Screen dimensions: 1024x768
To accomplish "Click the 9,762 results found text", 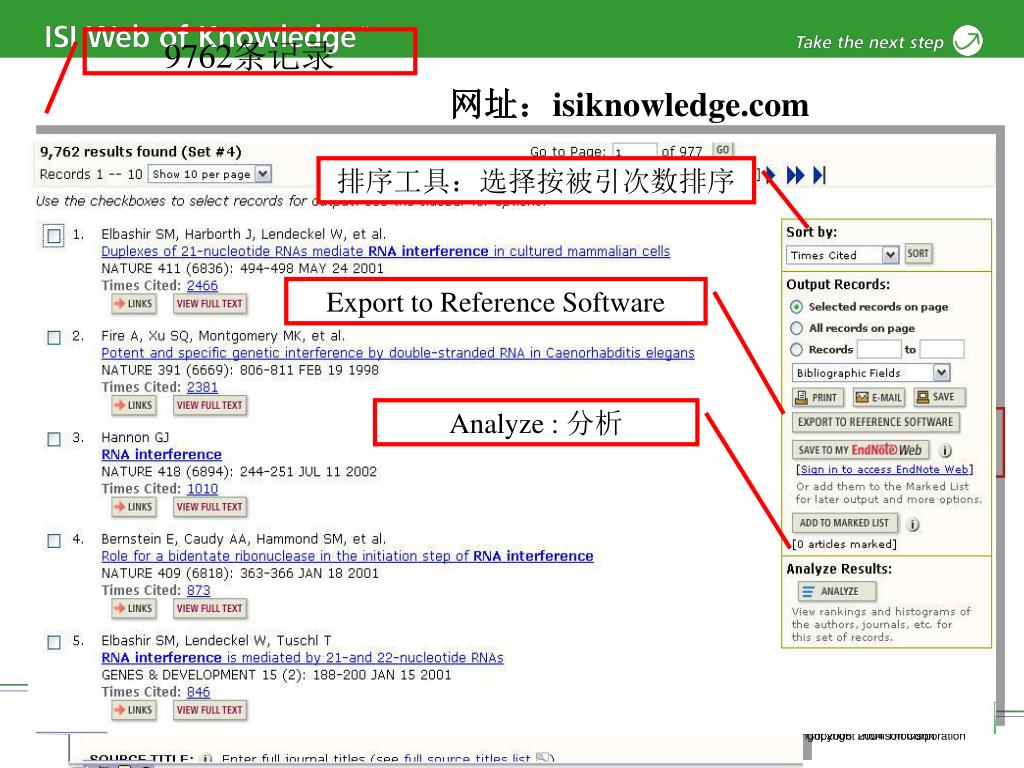I will point(140,152).
